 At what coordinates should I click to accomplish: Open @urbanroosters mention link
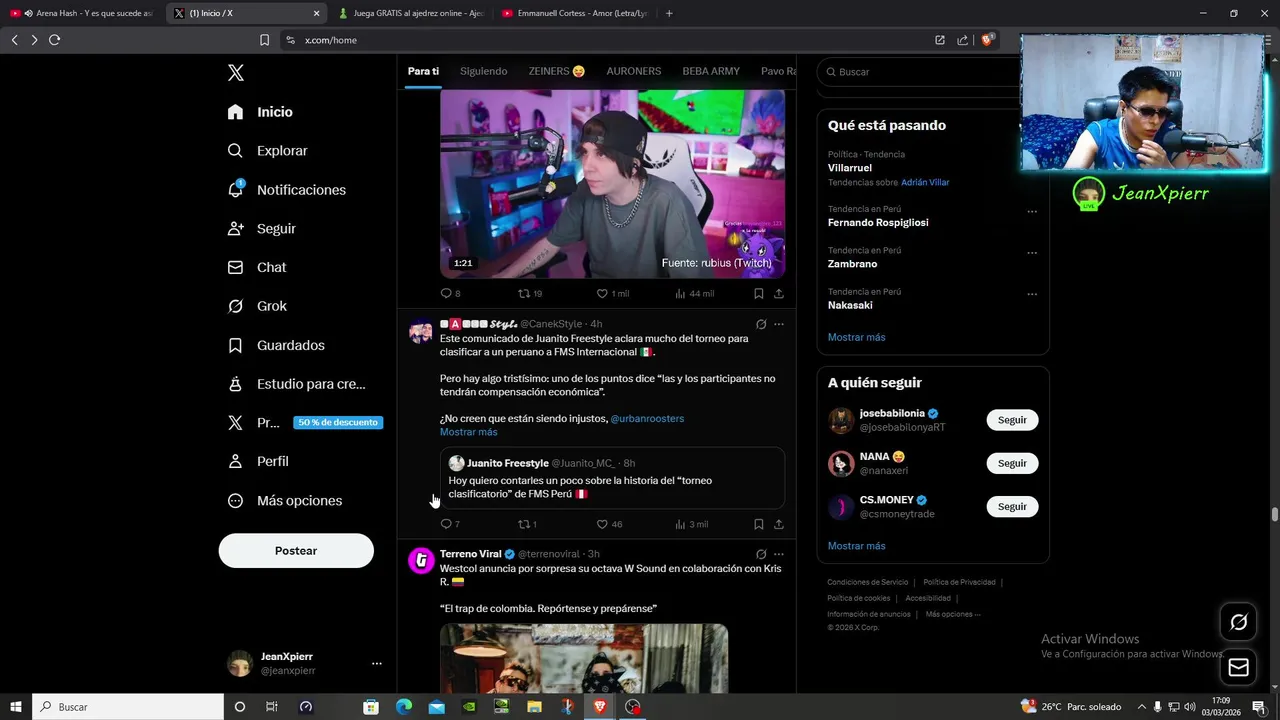(x=647, y=418)
